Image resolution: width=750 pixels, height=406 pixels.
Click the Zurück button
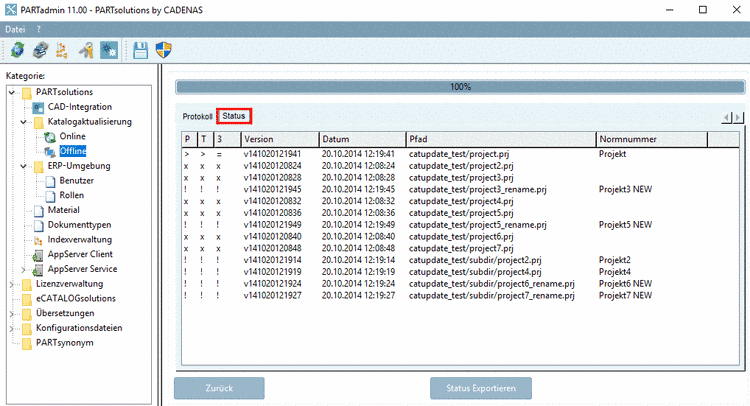coord(219,388)
